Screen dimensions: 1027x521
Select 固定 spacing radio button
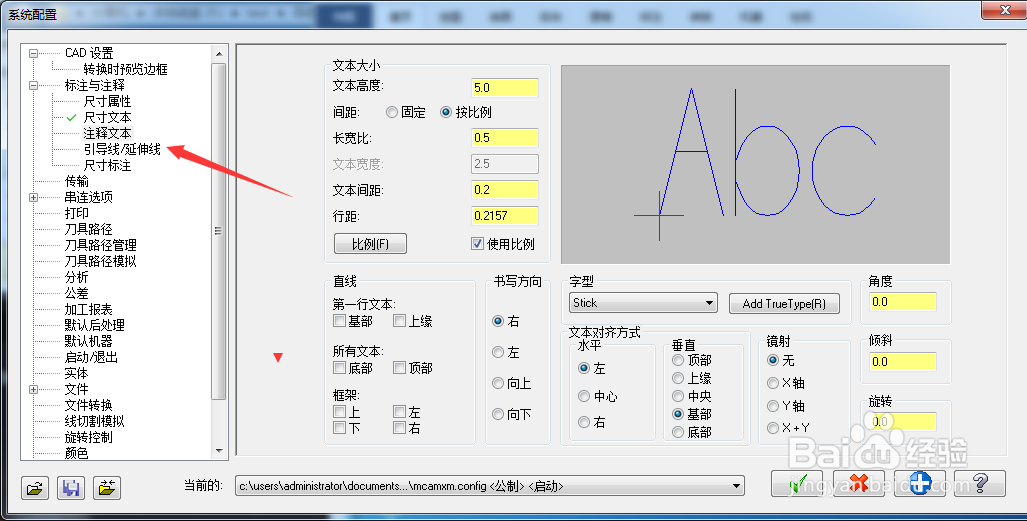(392, 112)
